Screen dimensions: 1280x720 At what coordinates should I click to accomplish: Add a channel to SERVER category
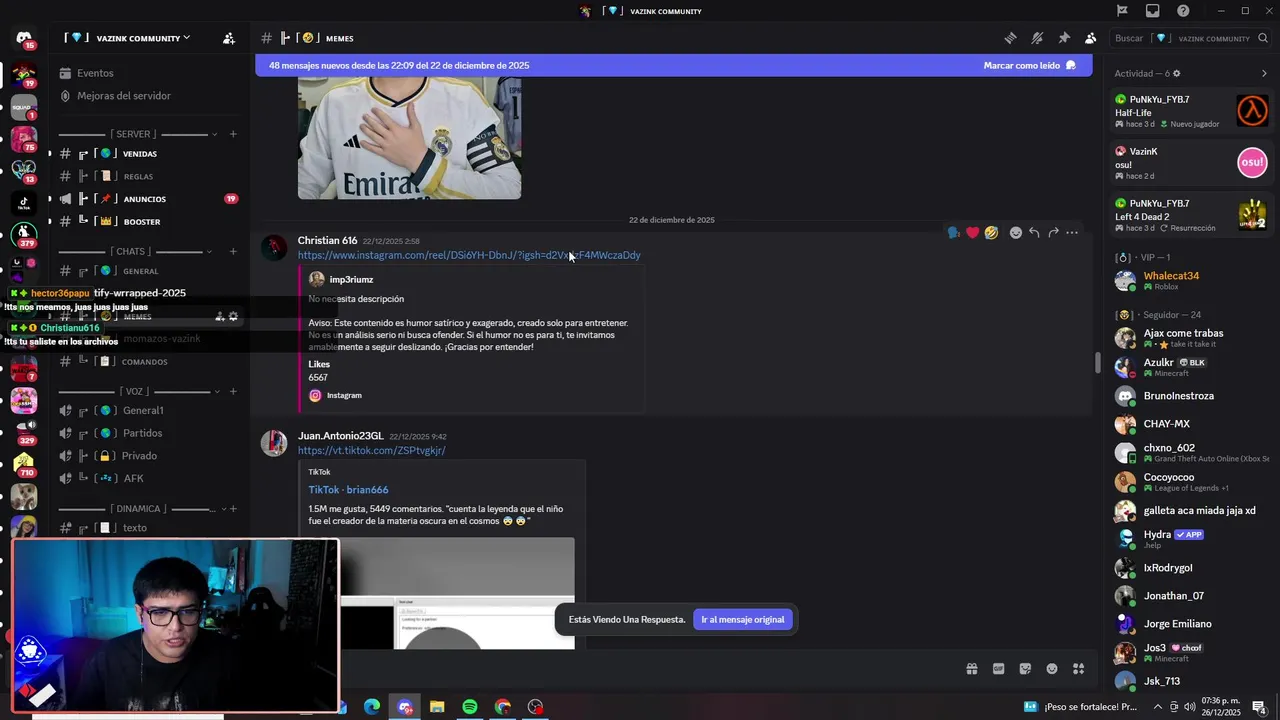[233, 134]
